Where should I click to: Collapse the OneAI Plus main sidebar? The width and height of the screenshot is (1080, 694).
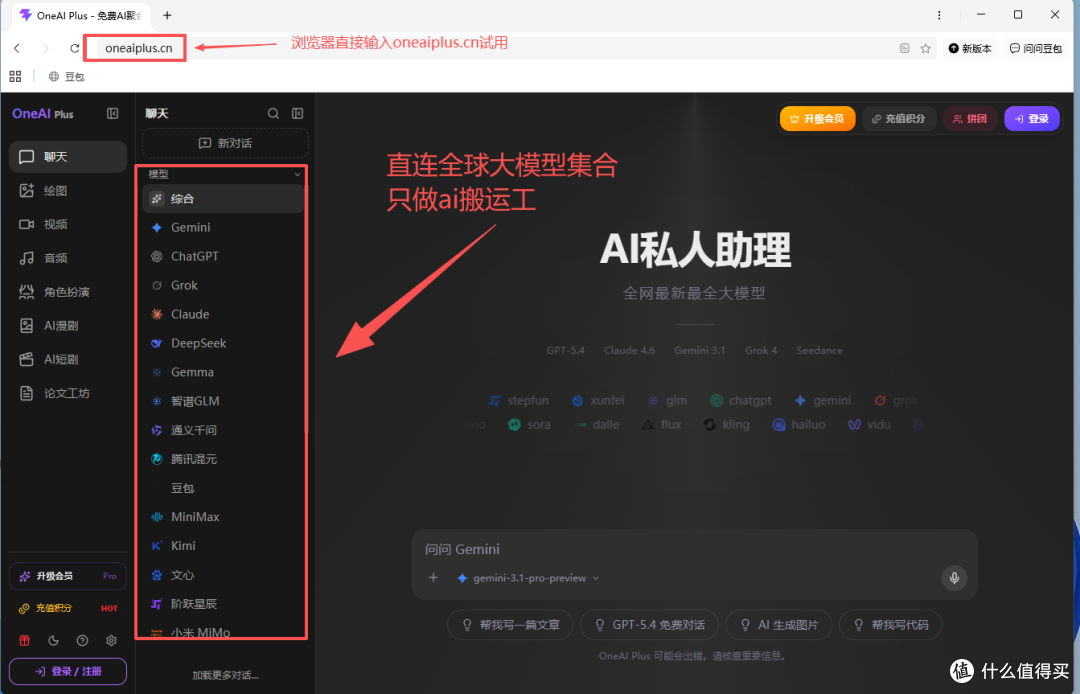pyautogui.click(x=112, y=114)
